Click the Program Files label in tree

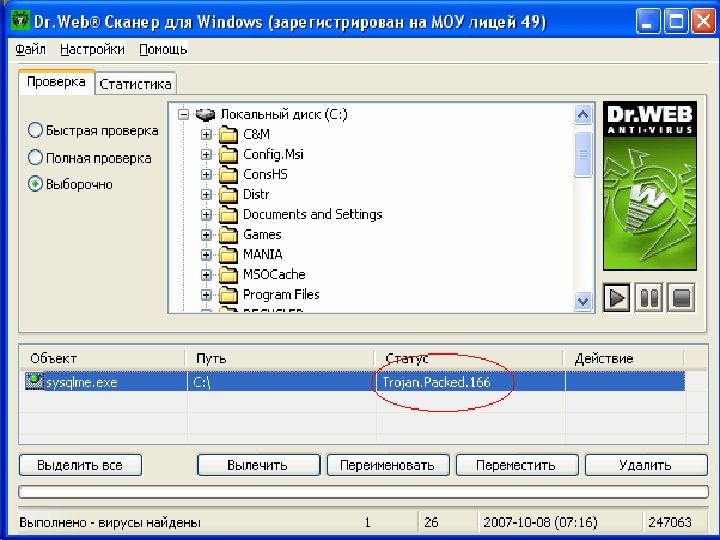(281, 294)
